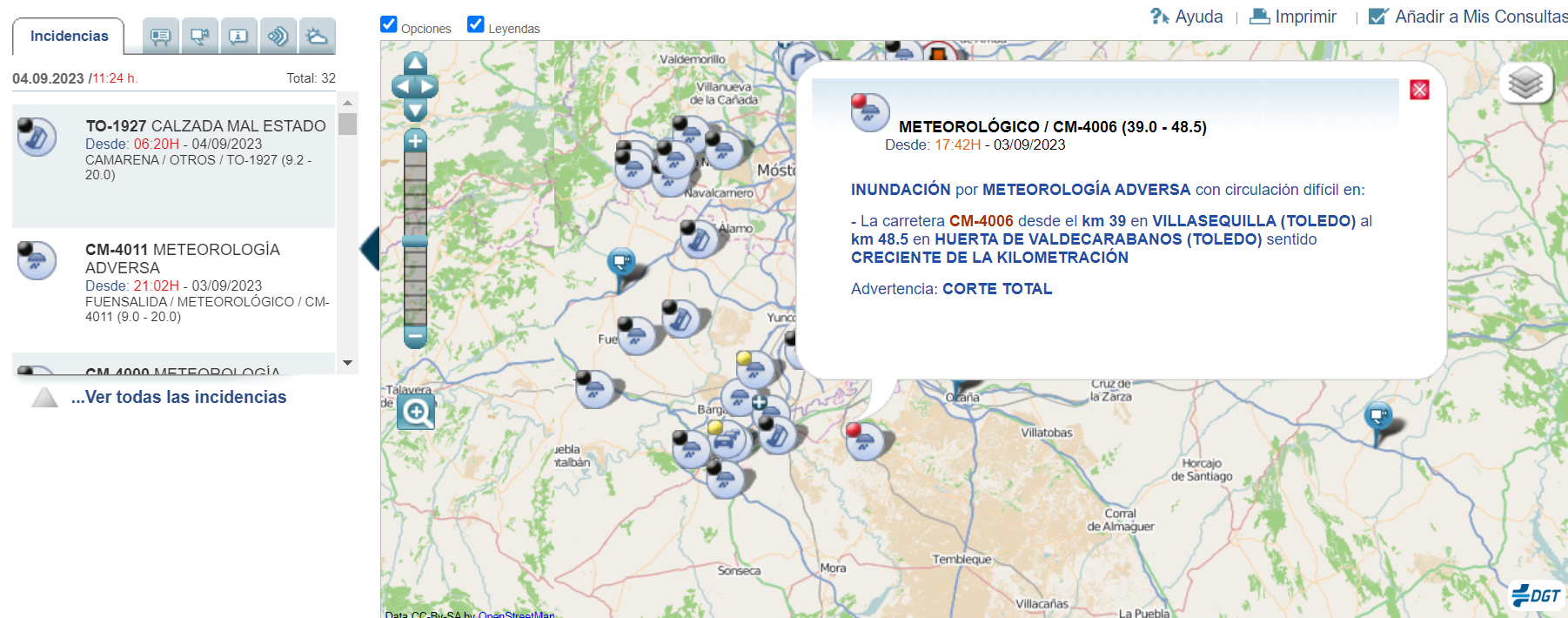
Task: Open the weather forecast tab
Action: pyautogui.click(x=317, y=36)
